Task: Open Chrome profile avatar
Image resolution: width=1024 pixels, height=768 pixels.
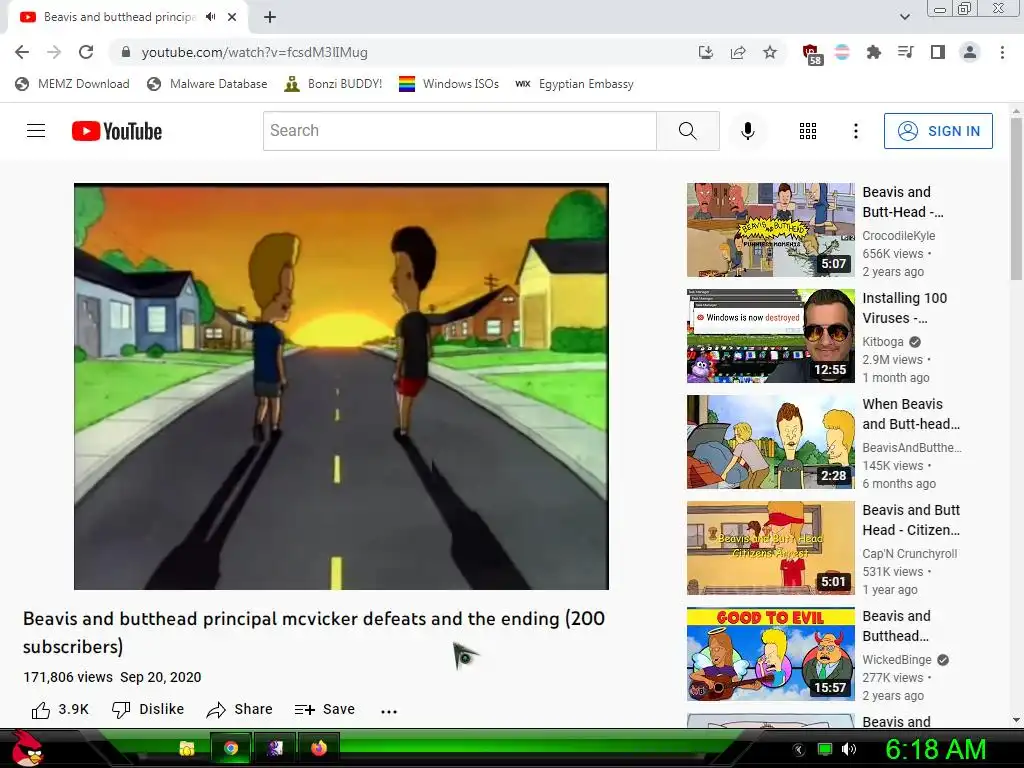Action: coord(970,52)
